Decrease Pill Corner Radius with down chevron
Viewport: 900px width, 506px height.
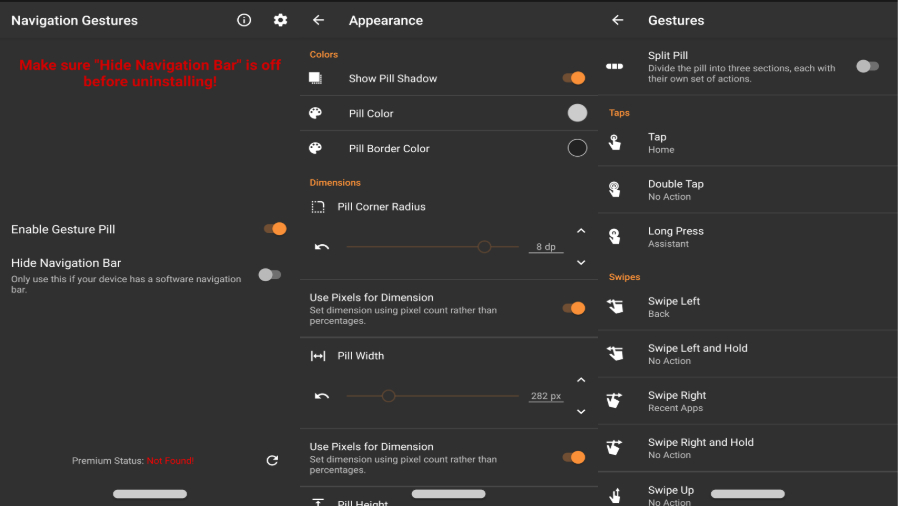click(581, 263)
